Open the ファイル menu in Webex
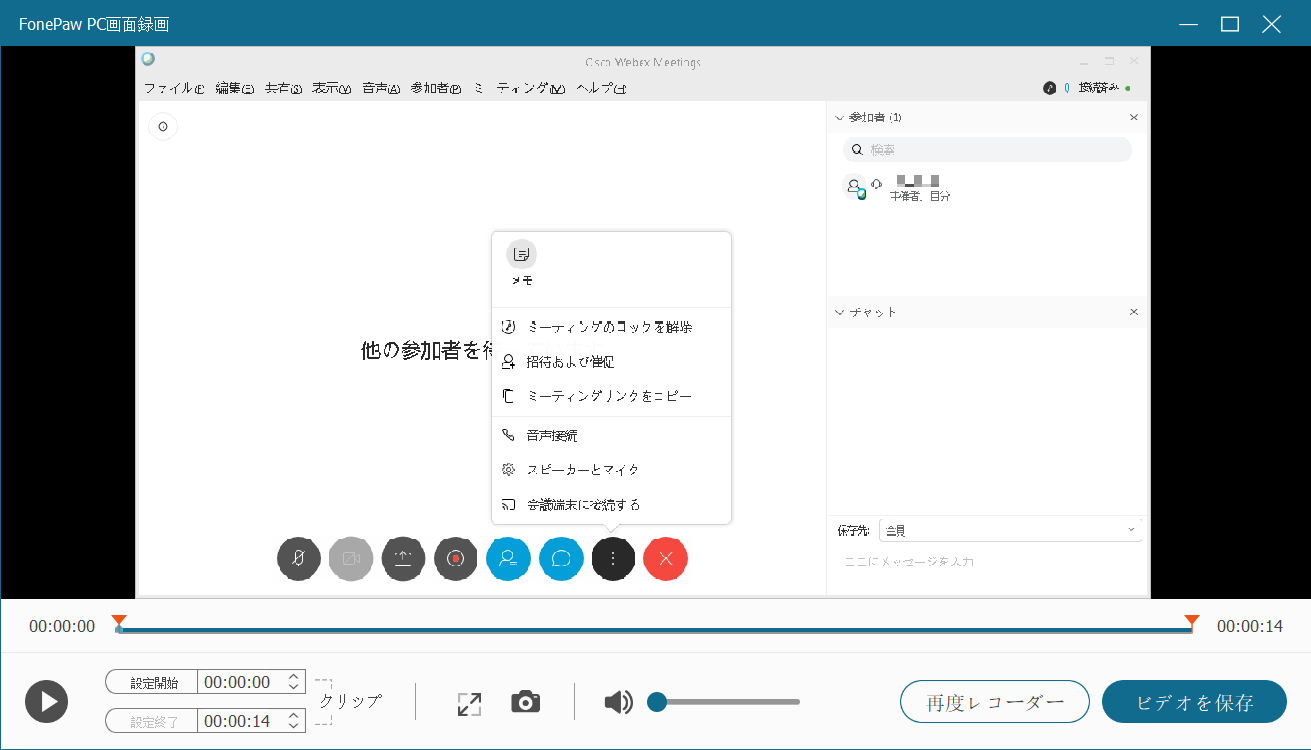Image resolution: width=1311 pixels, height=750 pixels. coord(174,88)
